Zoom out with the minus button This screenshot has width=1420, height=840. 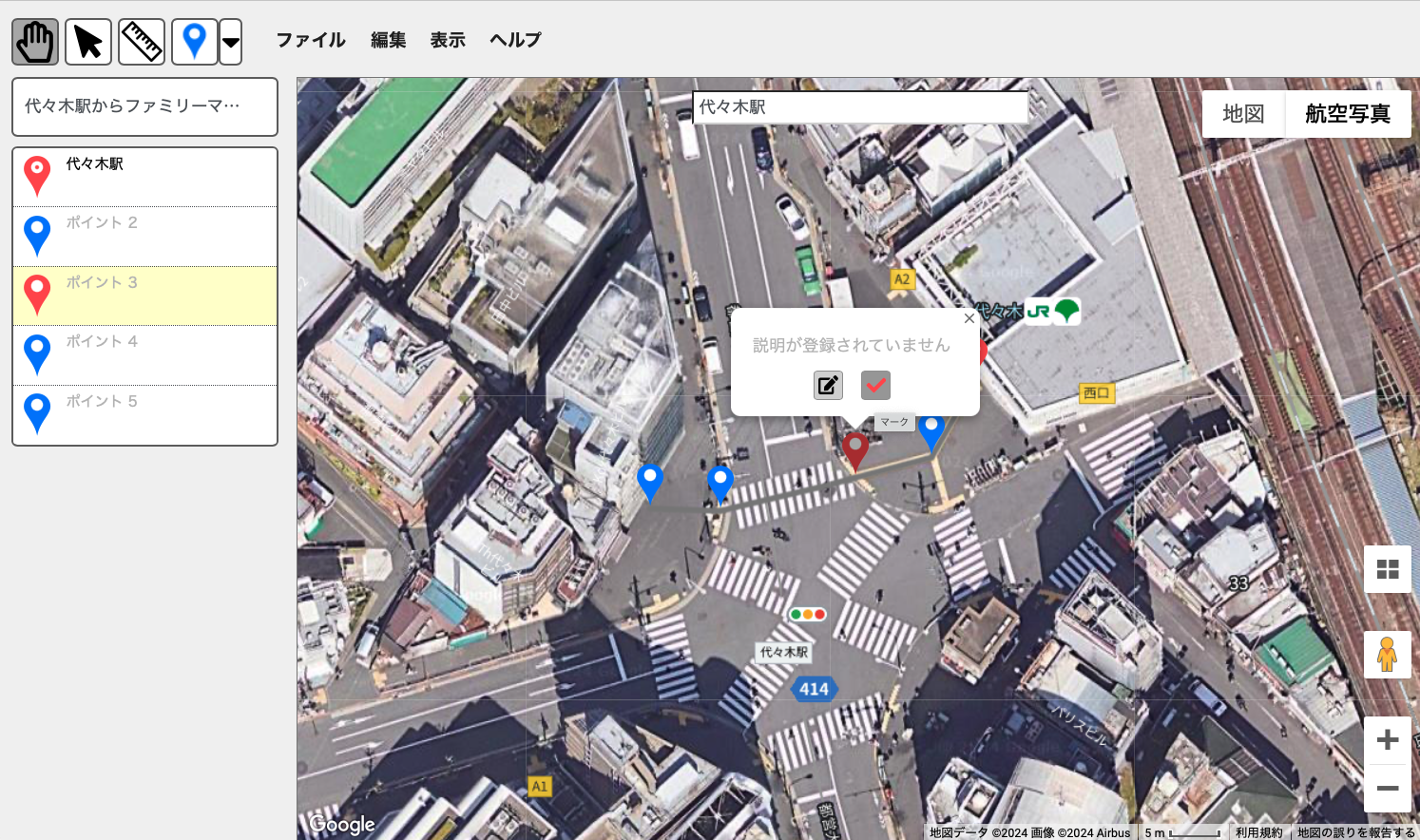[1387, 789]
